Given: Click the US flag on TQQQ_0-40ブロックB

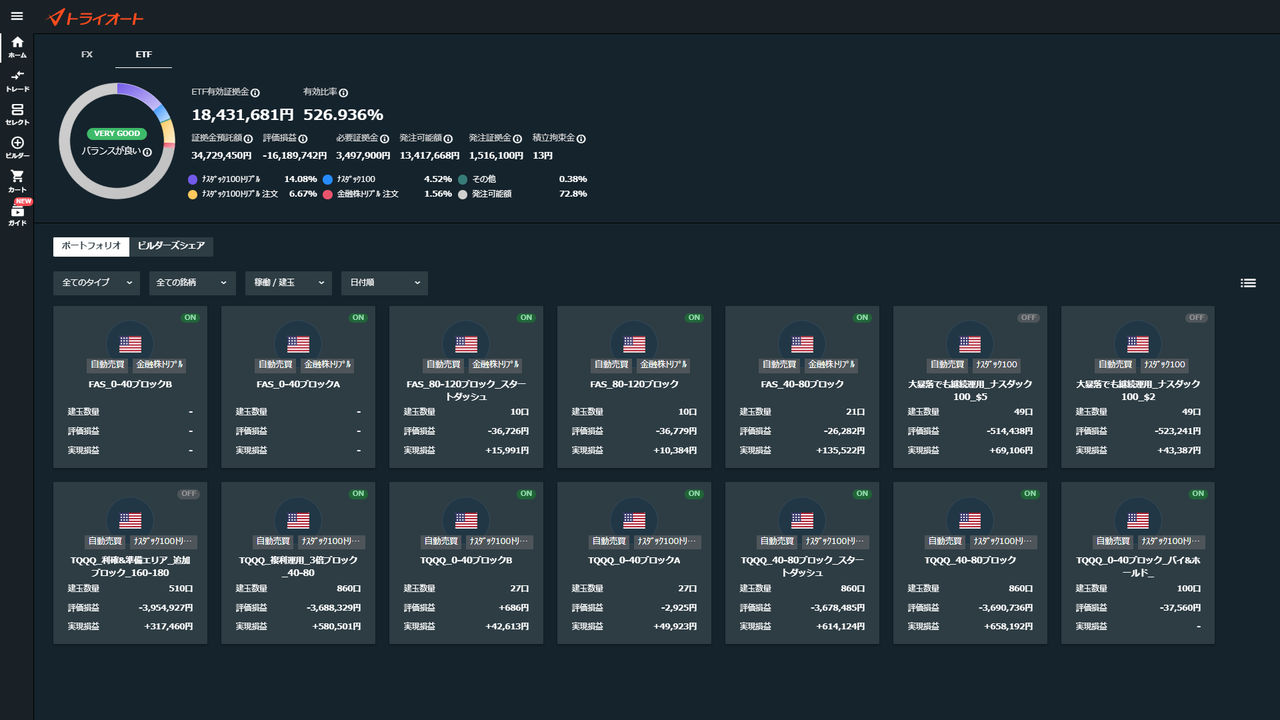Looking at the screenshot, I should click(466, 520).
